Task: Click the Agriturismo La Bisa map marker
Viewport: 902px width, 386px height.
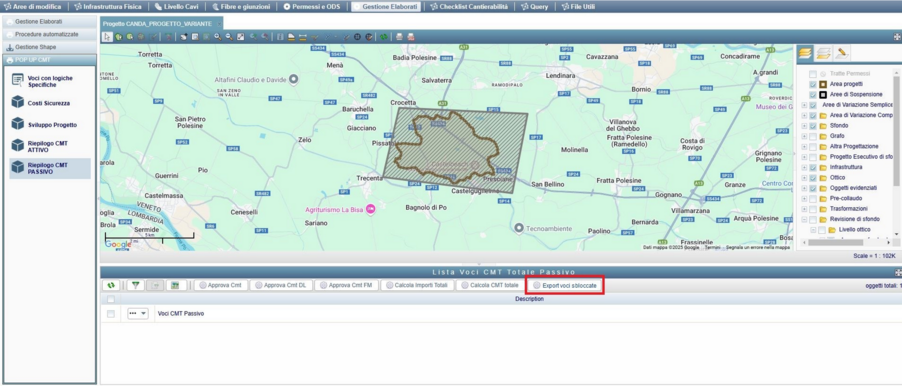Action: coord(371,210)
